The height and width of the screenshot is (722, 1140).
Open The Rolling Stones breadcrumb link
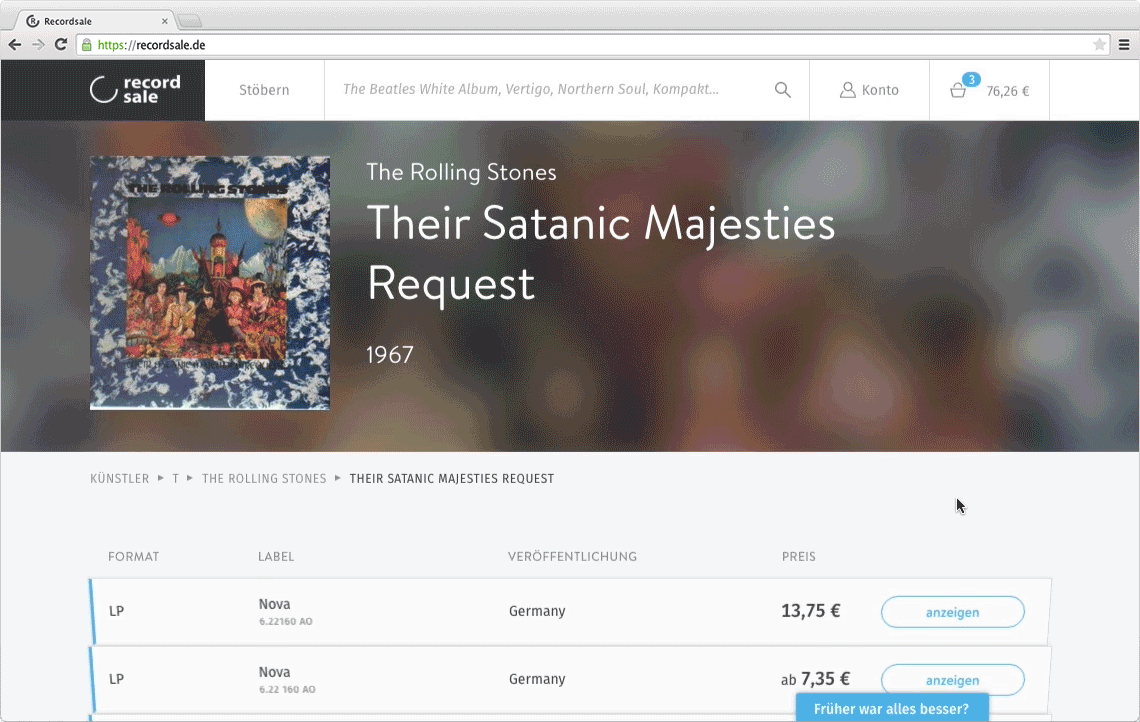pyautogui.click(x=264, y=479)
